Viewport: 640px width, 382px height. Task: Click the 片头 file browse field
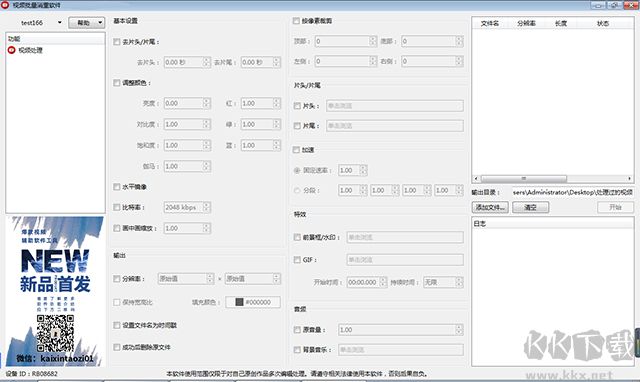pos(395,106)
